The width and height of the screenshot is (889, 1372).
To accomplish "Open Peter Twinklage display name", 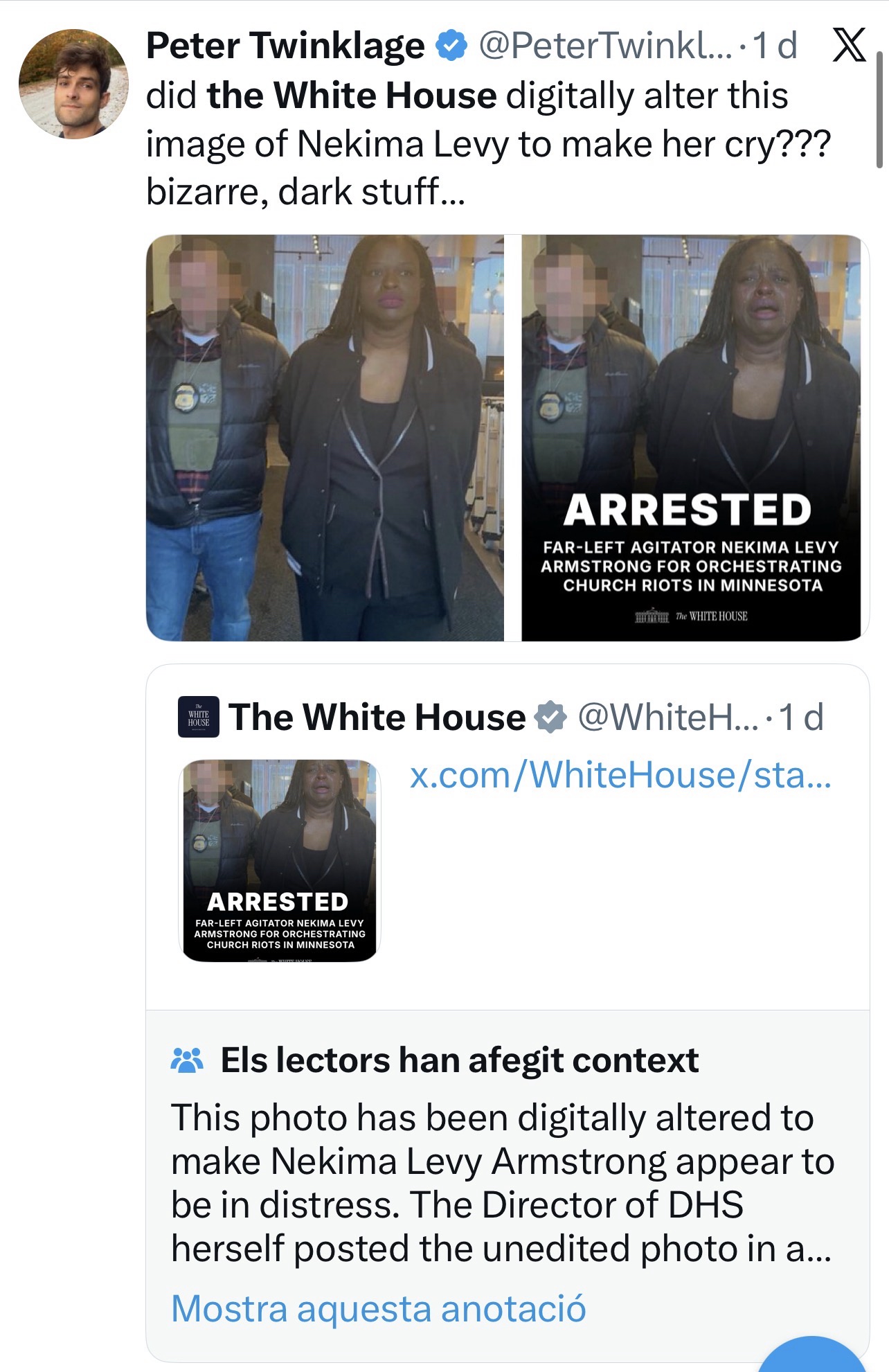I will point(285,46).
